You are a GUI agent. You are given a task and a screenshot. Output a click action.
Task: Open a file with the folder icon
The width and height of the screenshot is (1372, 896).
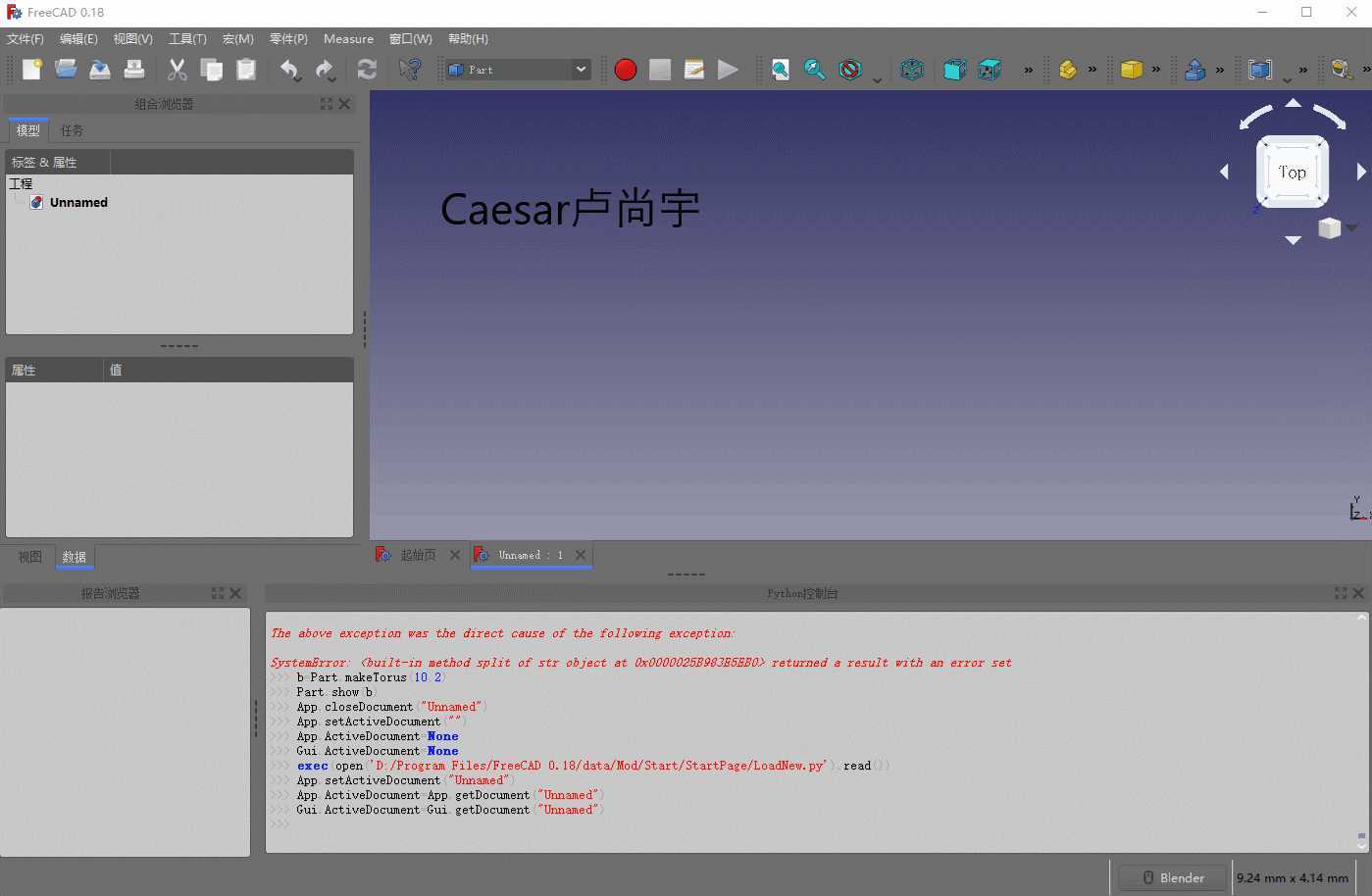coord(66,70)
